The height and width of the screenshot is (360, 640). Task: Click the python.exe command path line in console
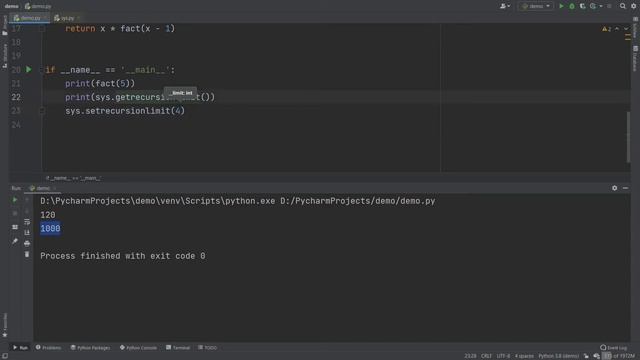(238, 201)
